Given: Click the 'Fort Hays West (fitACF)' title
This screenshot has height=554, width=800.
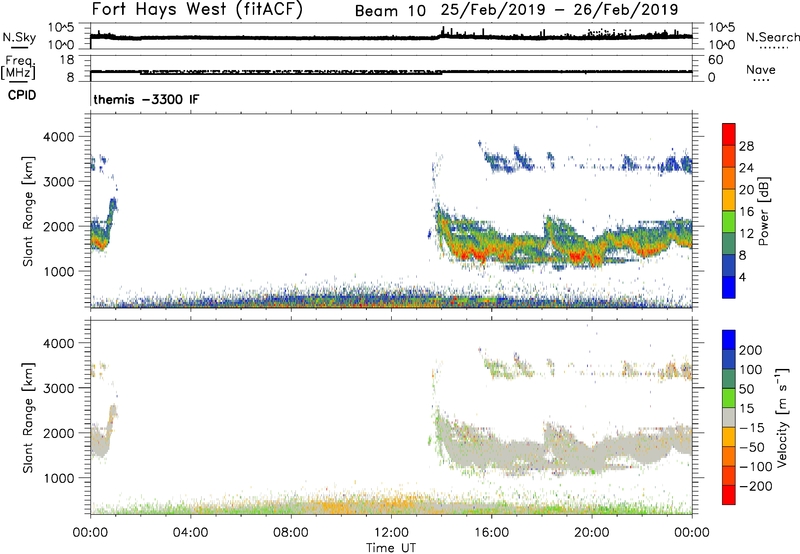Looking at the screenshot, I should point(197,9).
